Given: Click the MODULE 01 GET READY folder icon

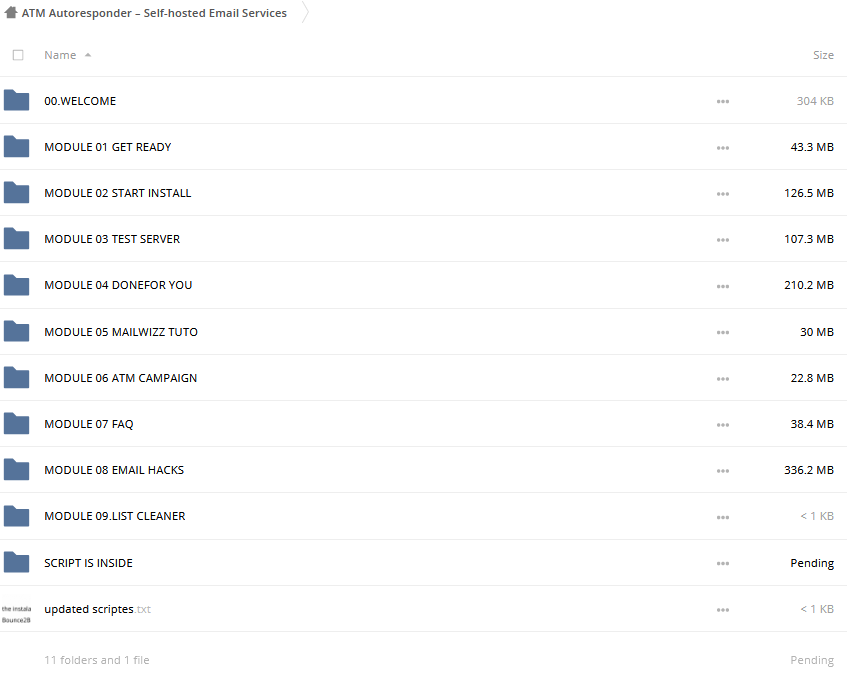Looking at the screenshot, I should point(16,147).
